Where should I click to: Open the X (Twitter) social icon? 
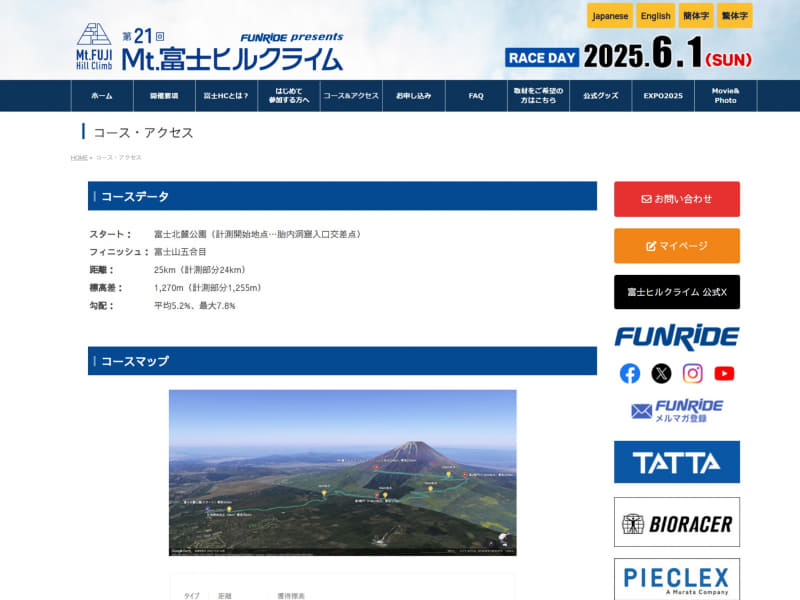661,374
